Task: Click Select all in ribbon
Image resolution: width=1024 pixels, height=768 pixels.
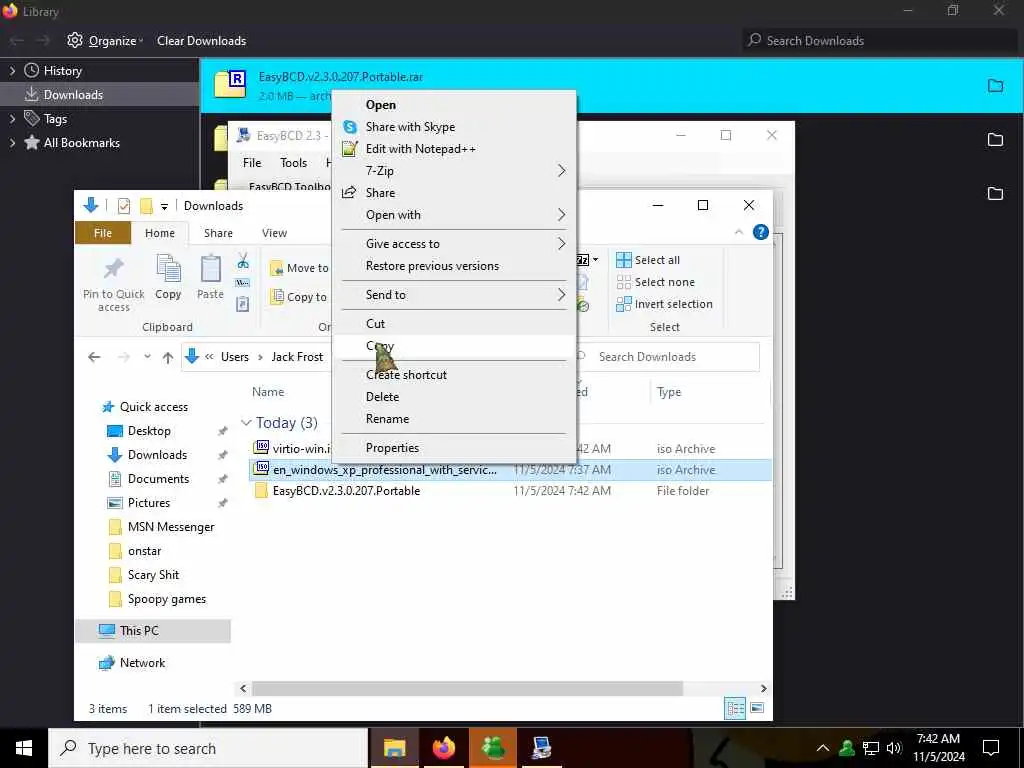Action: tap(648, 260)
